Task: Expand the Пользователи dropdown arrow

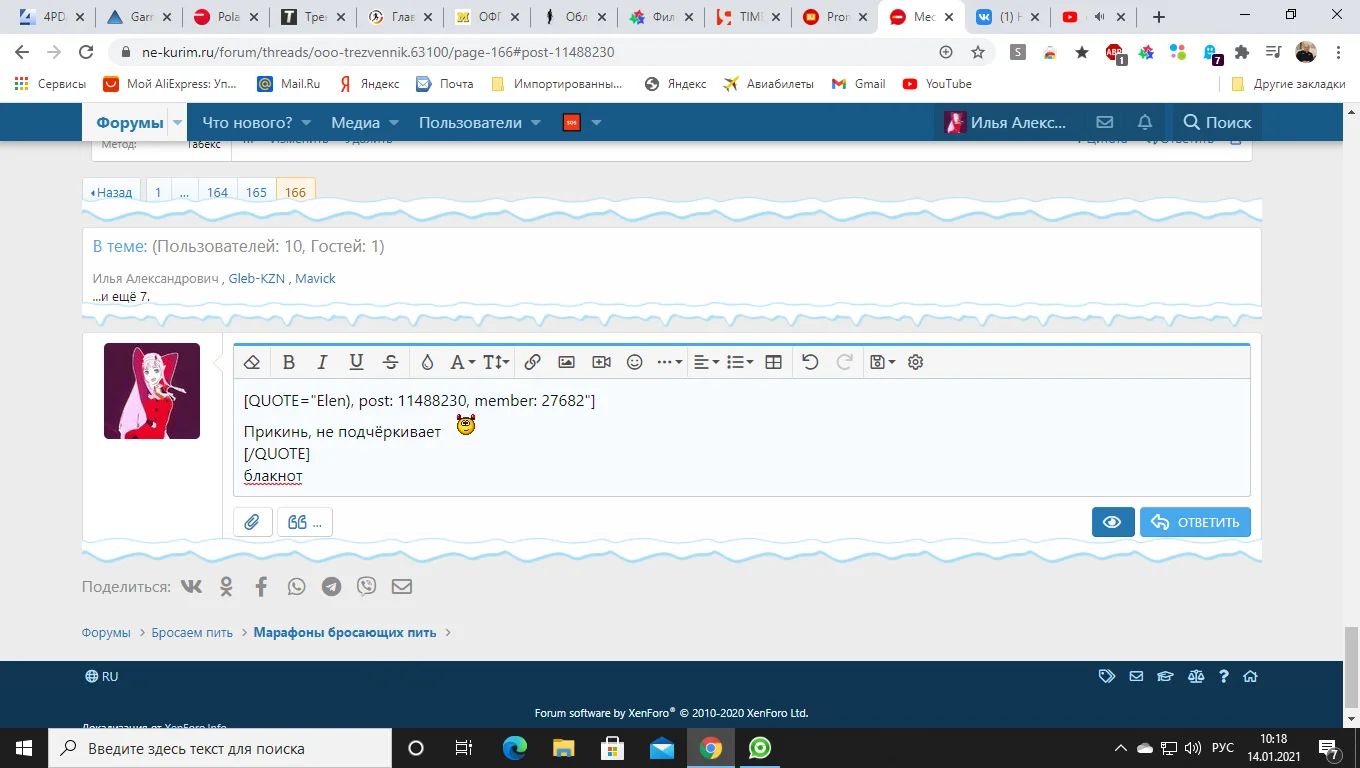Action: tap(536, 123)
